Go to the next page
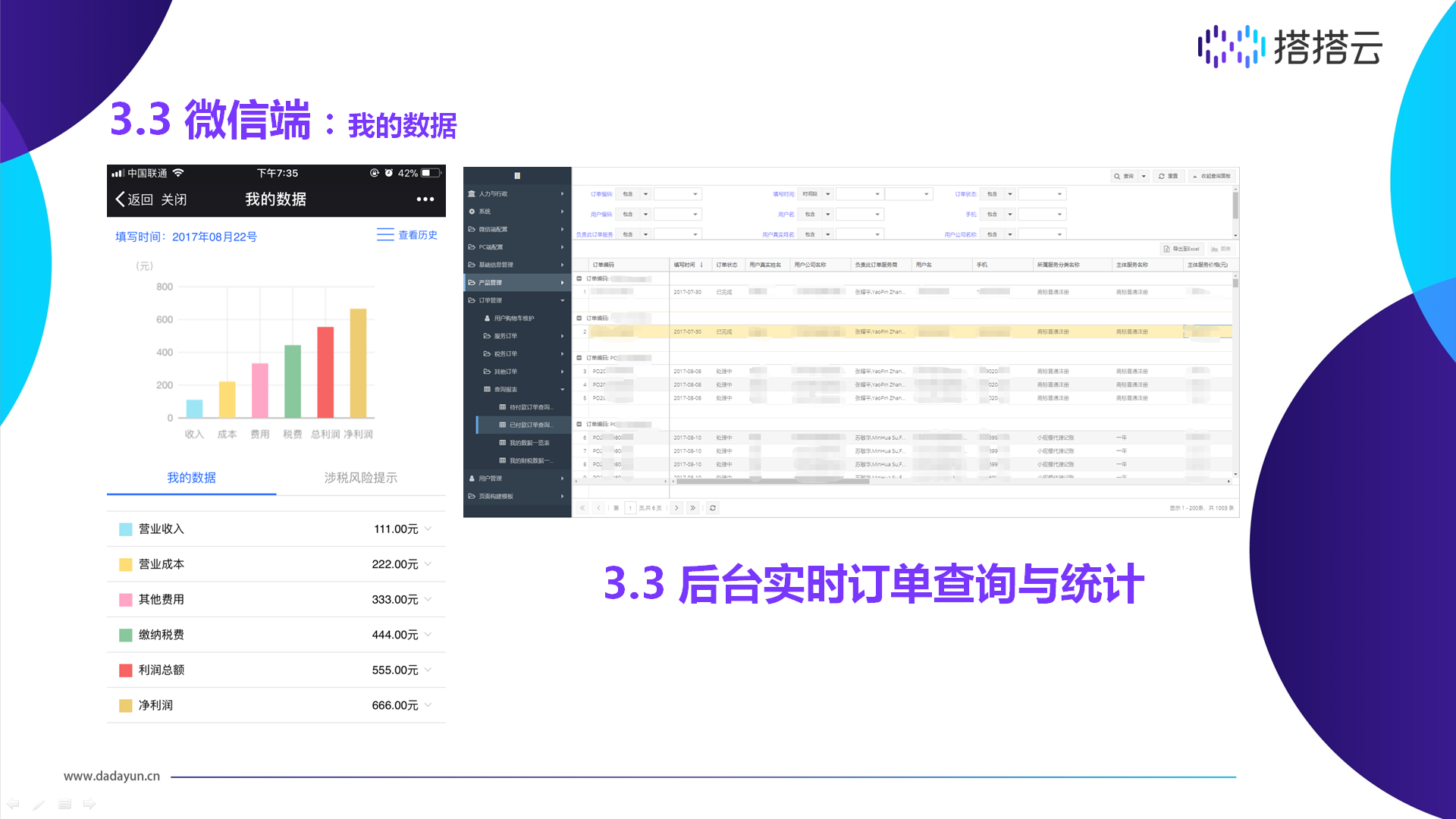1456x819 pixels. pos(676,508)
